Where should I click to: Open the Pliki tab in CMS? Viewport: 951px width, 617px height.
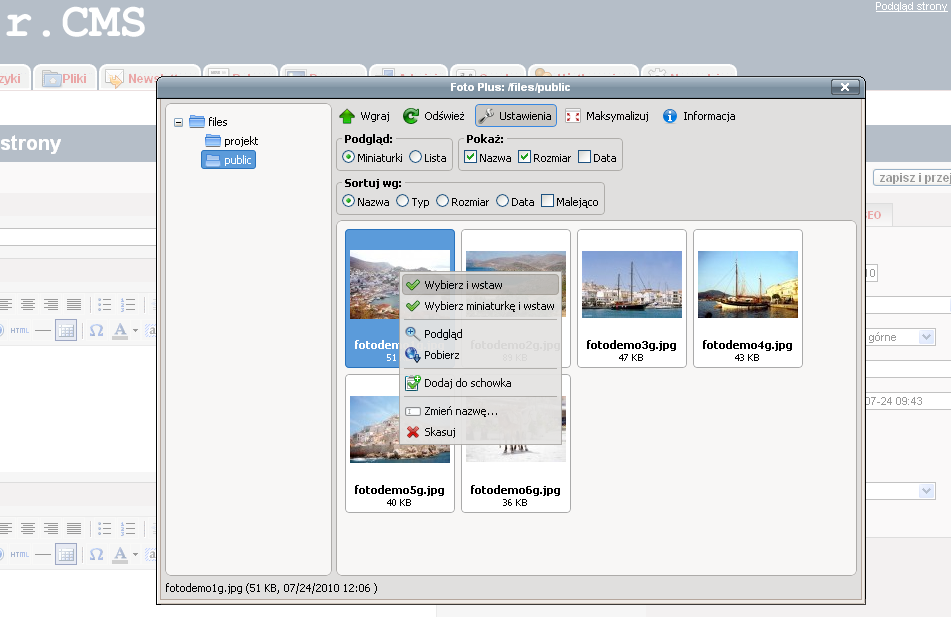click(x=65, y=78)
